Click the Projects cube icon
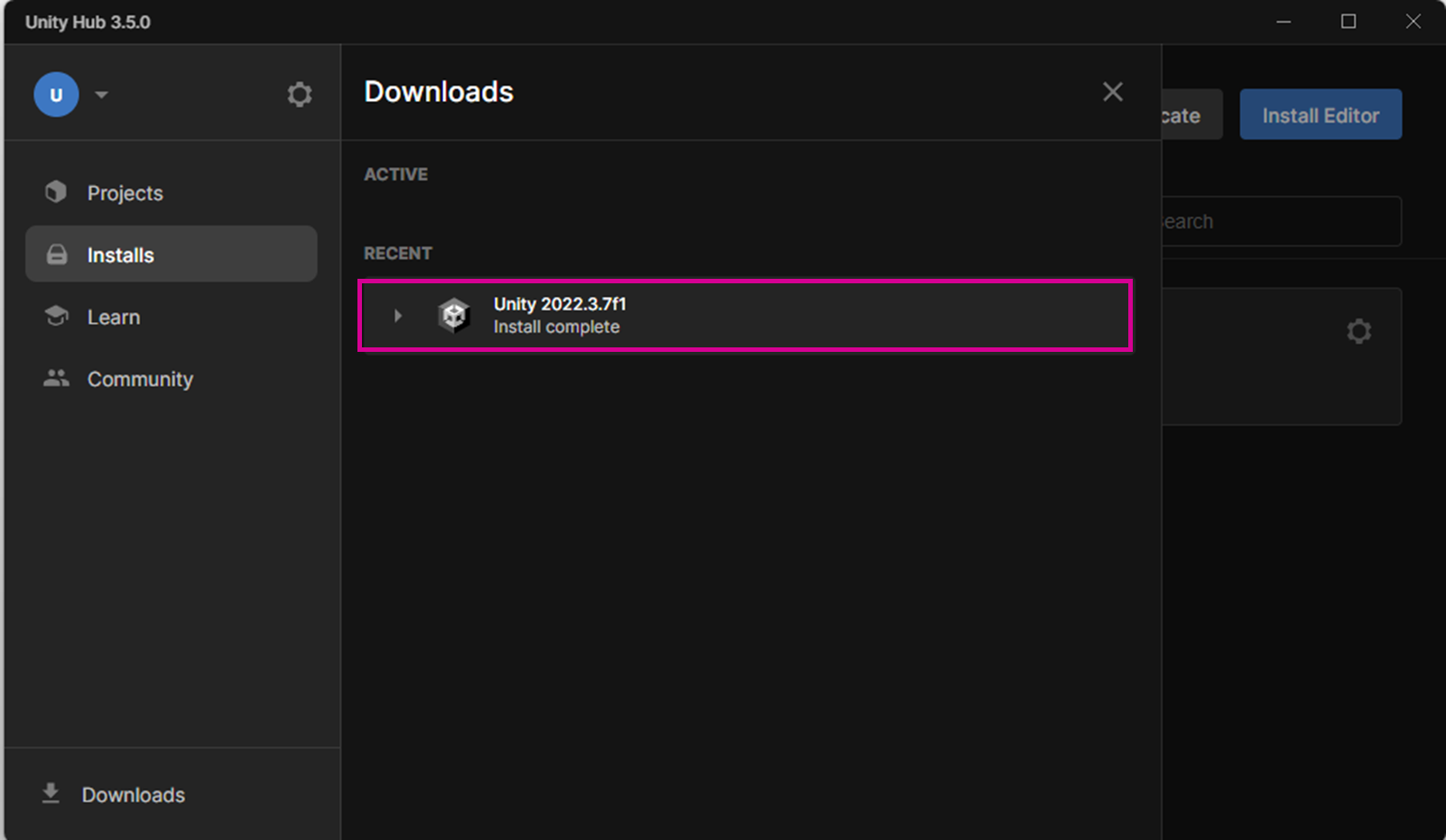This screenshot has width=1446, height=840. (55, 191)
